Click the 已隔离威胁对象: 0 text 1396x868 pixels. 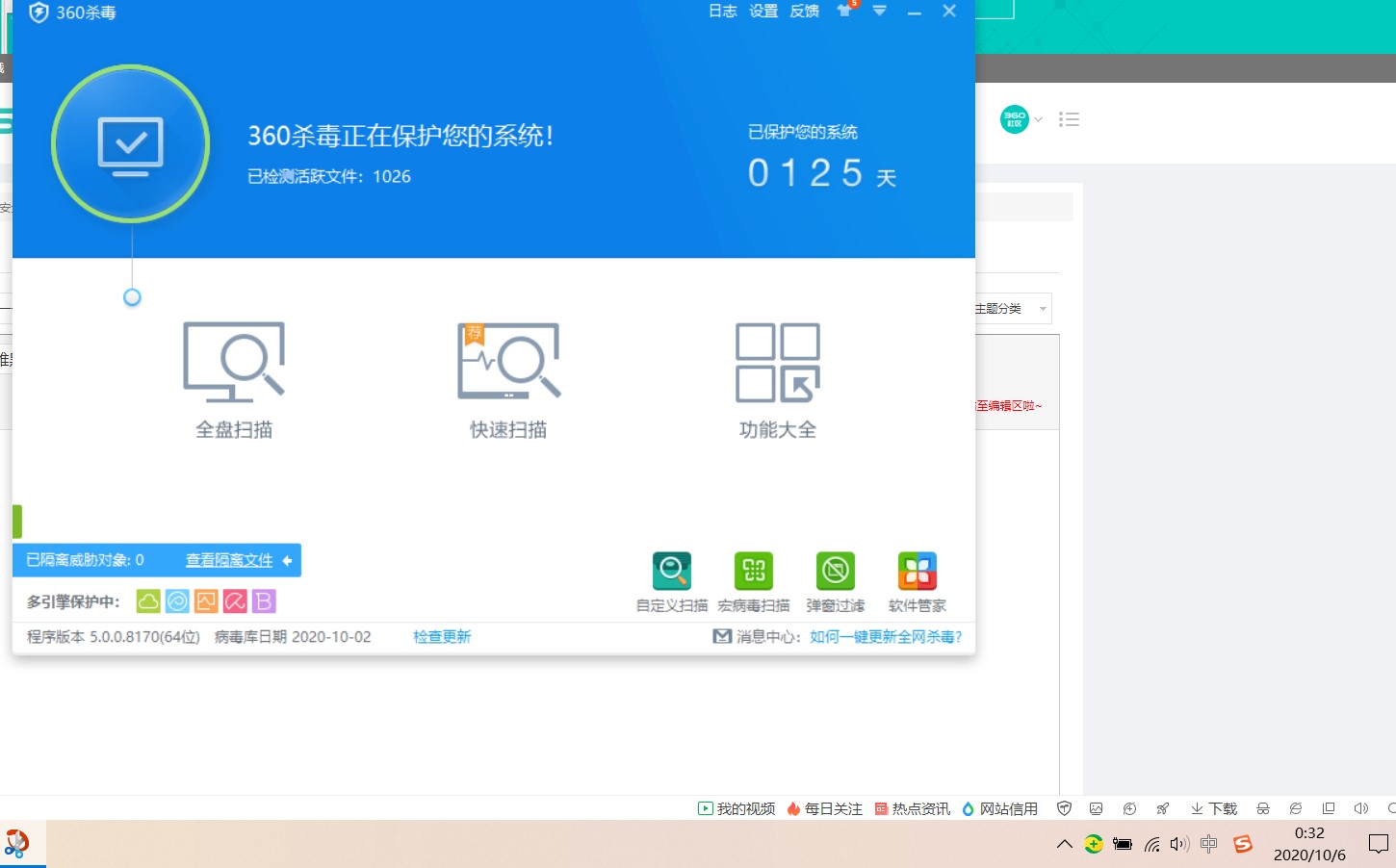click(x=85, y=560)
